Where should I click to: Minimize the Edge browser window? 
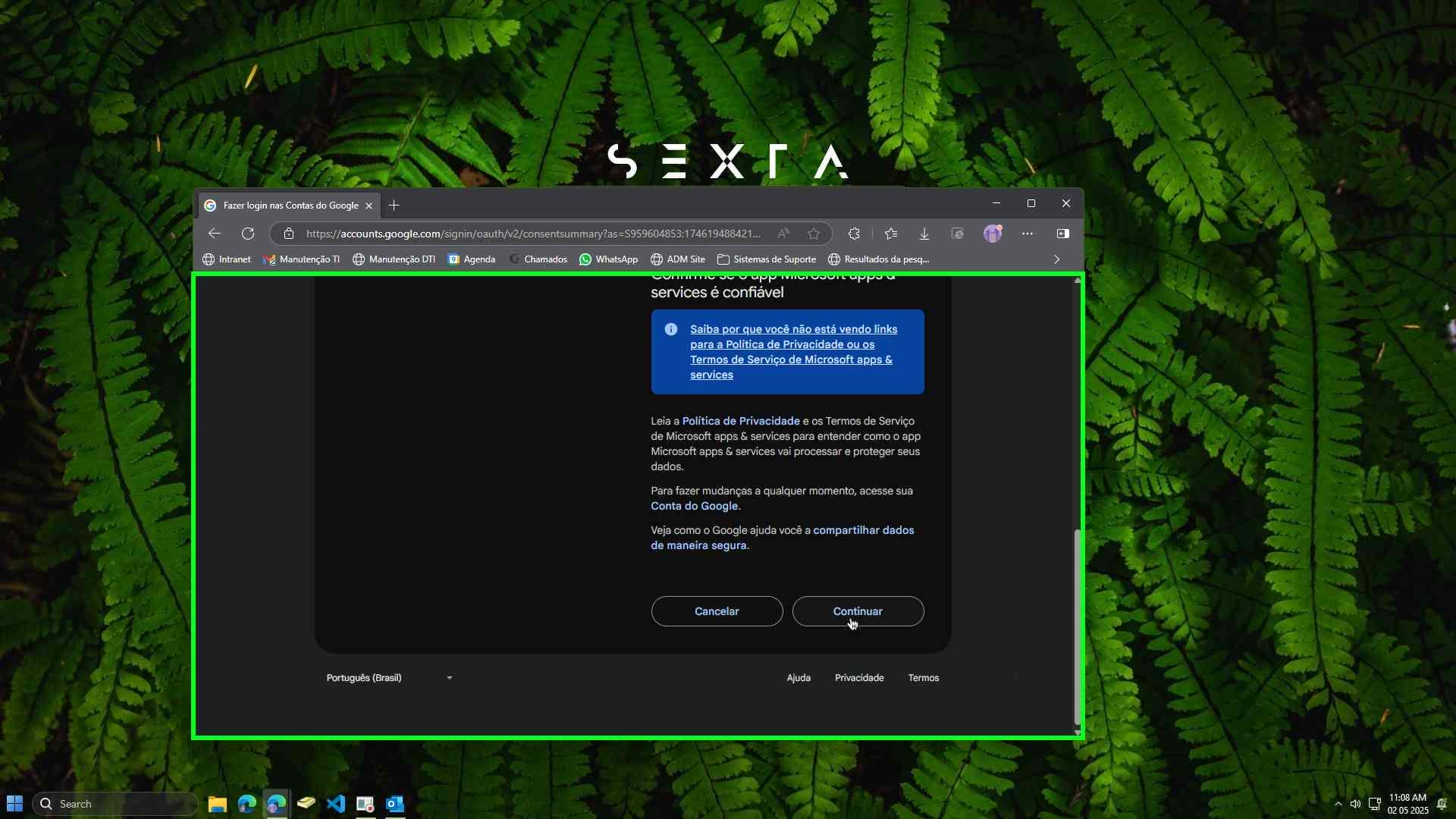996,203
